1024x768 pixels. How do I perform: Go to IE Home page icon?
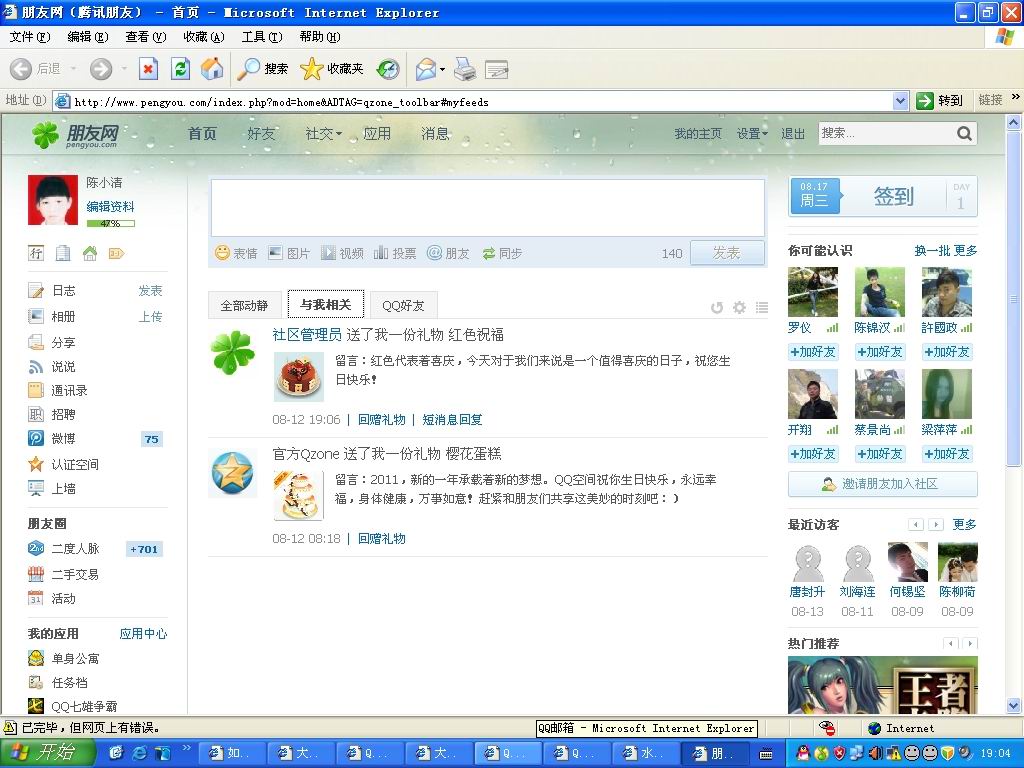pos(212,69)
